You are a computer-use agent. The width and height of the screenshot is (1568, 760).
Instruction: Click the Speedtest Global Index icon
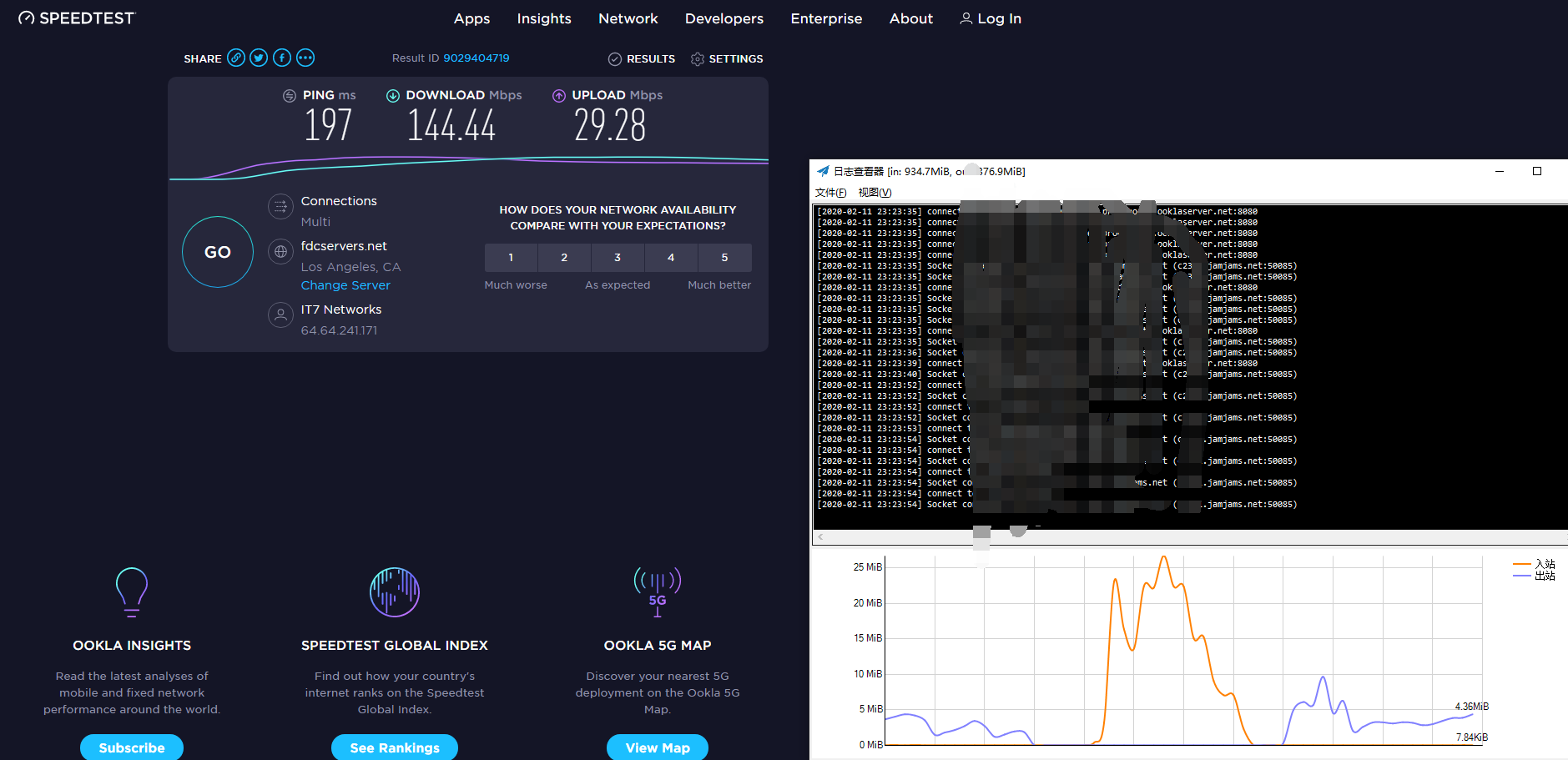(x=395, y=592)
